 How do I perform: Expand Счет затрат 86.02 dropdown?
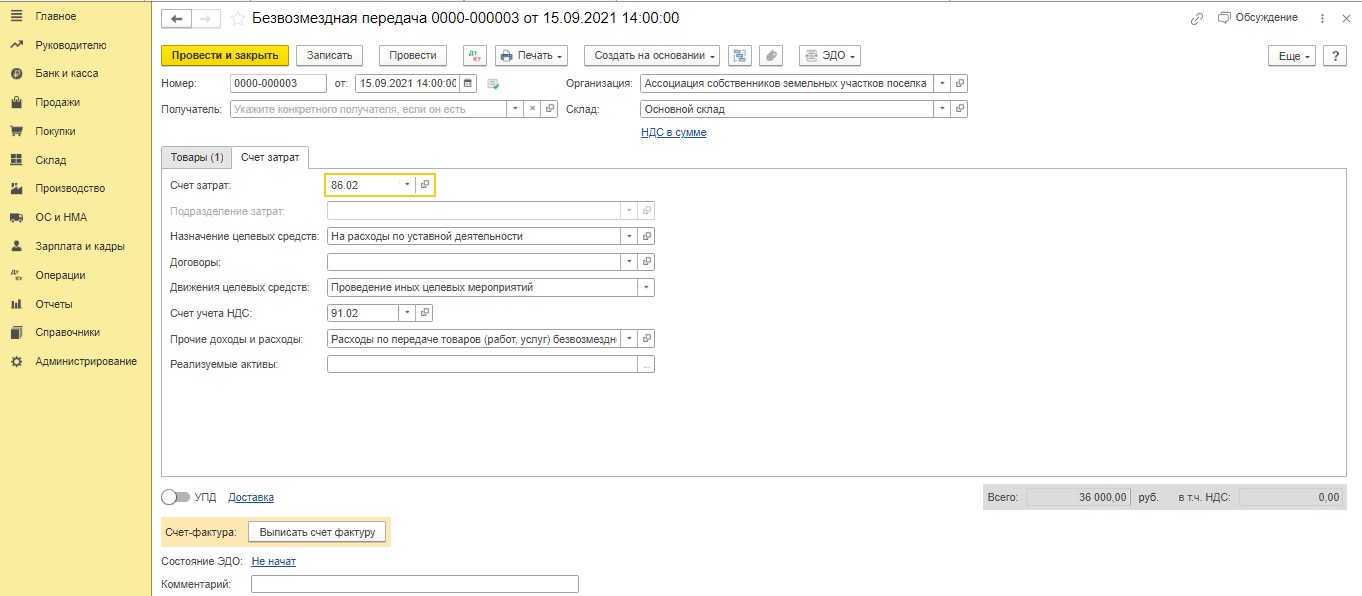tap(407, 185)
